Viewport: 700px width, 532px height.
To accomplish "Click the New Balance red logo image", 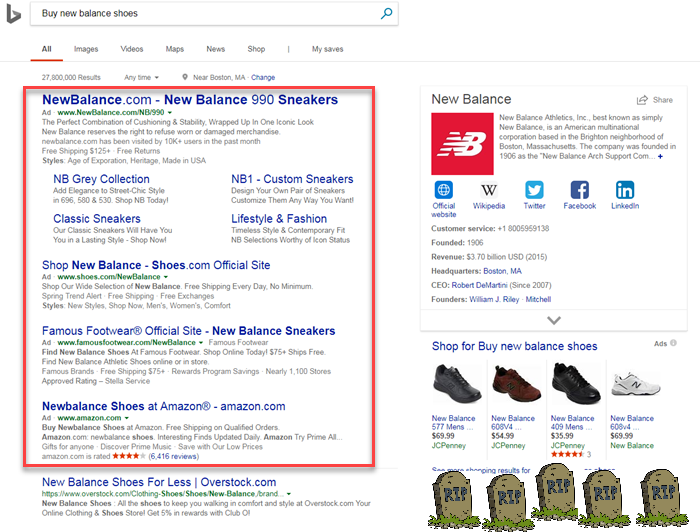I will [x=461, y=143].
